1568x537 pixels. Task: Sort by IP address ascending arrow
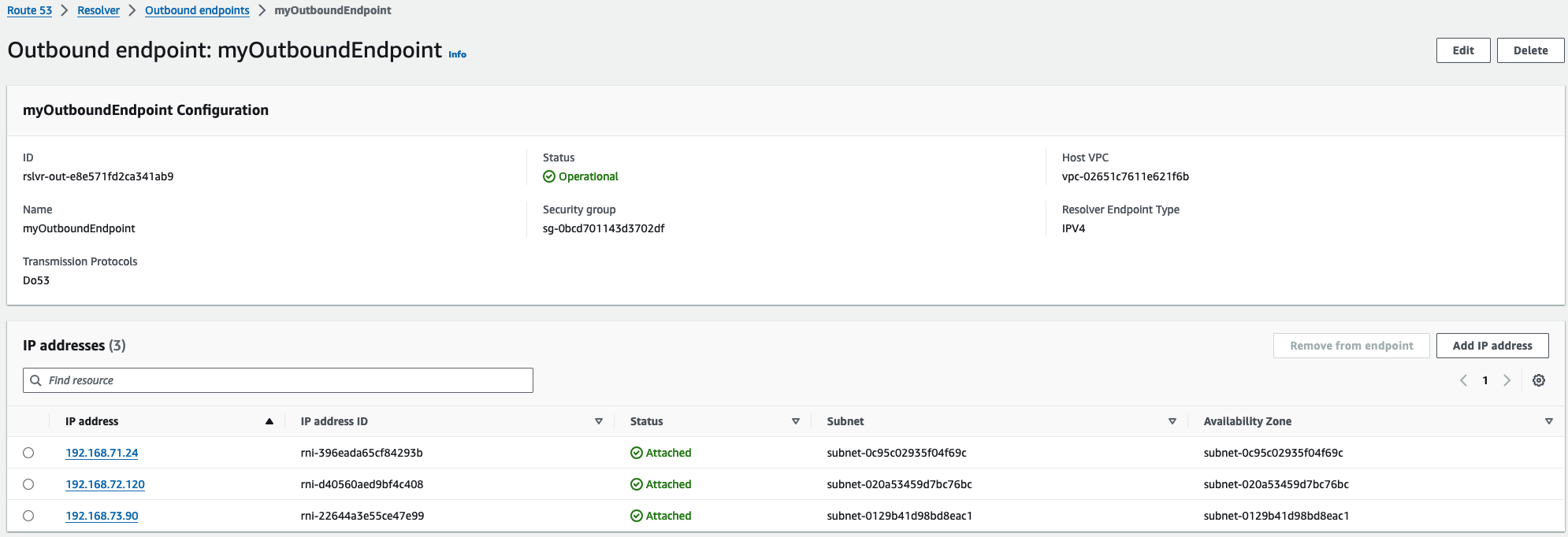[269, 421]
